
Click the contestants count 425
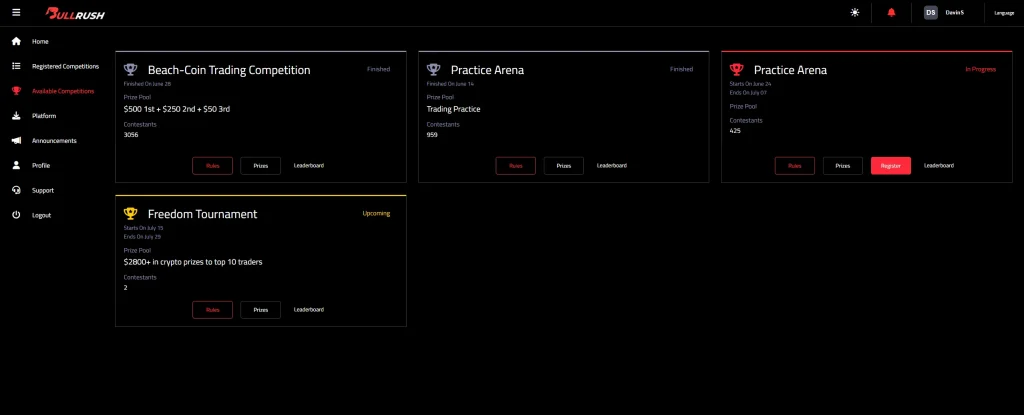(x=735, y=131)
